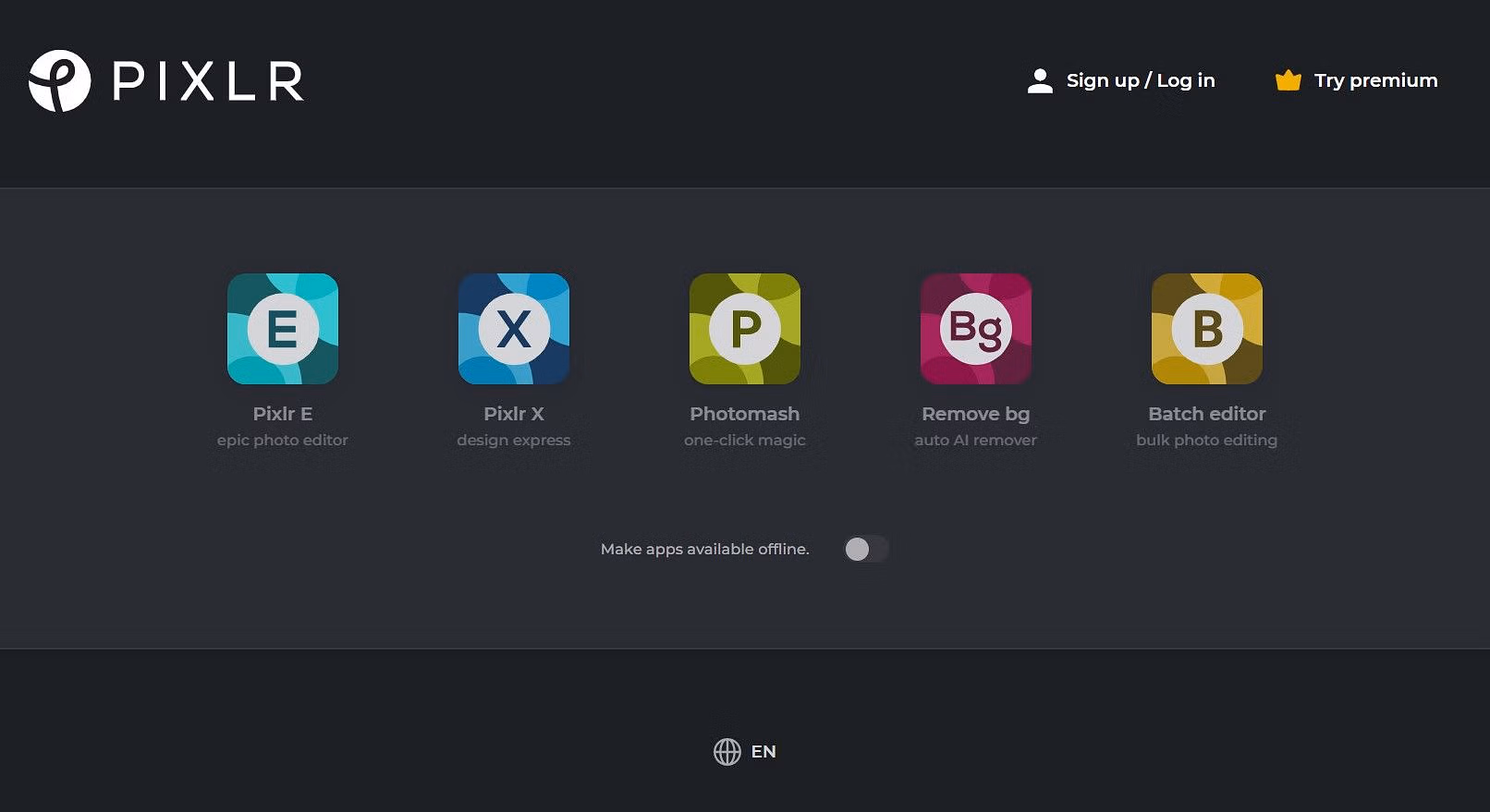
Task: Click the PIXLR wordmark text
Action: tap(208, 81)
